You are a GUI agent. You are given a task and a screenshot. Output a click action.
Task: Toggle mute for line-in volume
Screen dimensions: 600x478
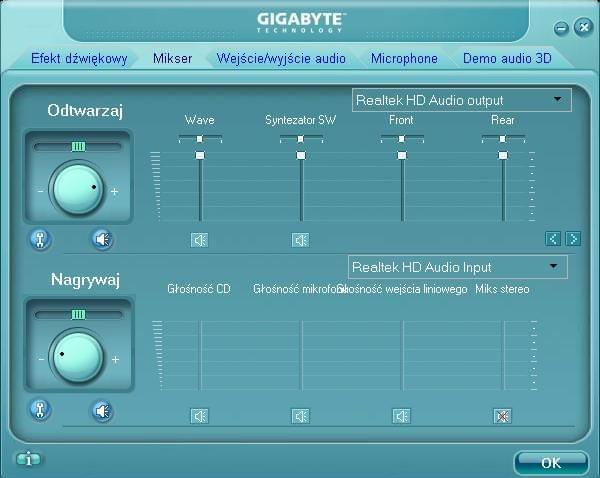401,416
